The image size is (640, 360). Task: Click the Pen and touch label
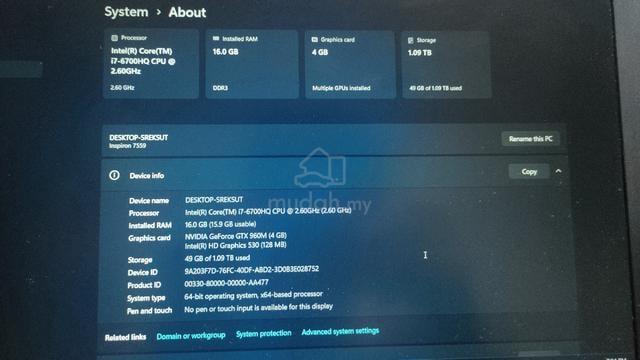pyautogui.click(x=149, y=311)
